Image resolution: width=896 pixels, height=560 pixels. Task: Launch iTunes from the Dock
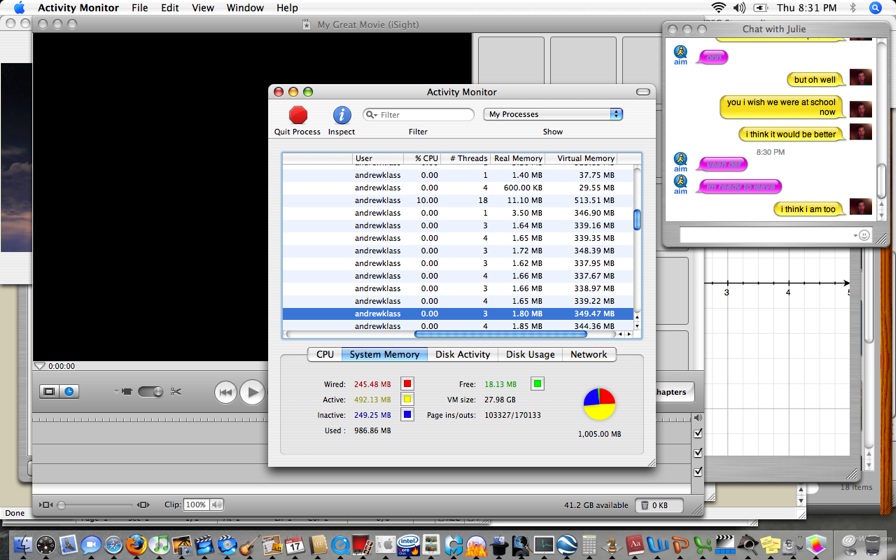point(159,546)
